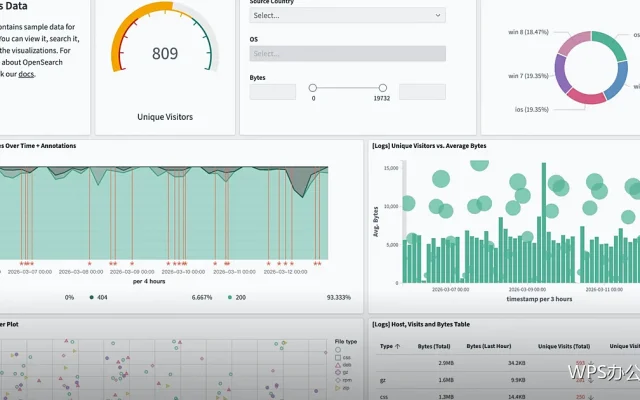Click the Bytes minimum value input box
Image resolution: width=640 pixels, height=400 pixels.
click(273, 92)
